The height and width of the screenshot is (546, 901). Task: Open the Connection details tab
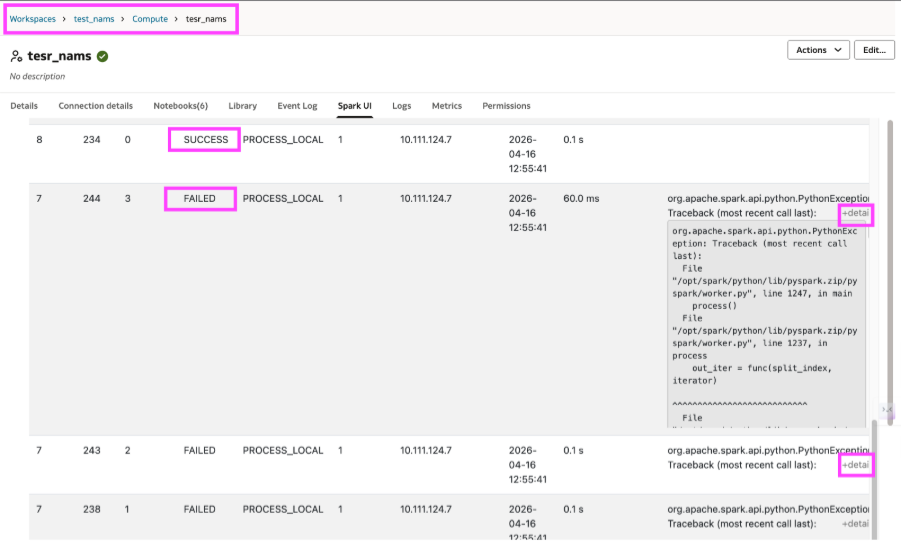point(95,106)
